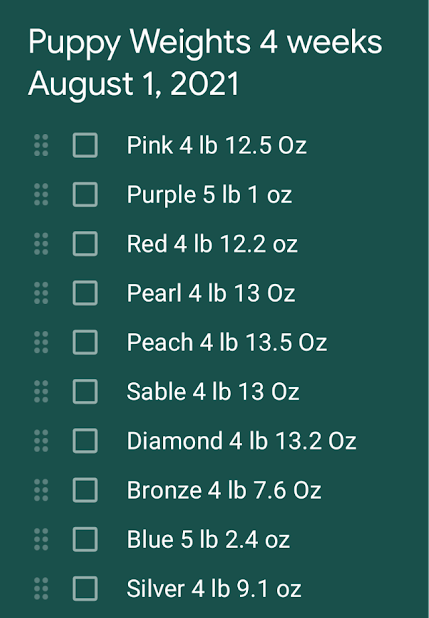
Task: Click the Blue 5 lb 2.4 oz text
Action: (208, 540)
